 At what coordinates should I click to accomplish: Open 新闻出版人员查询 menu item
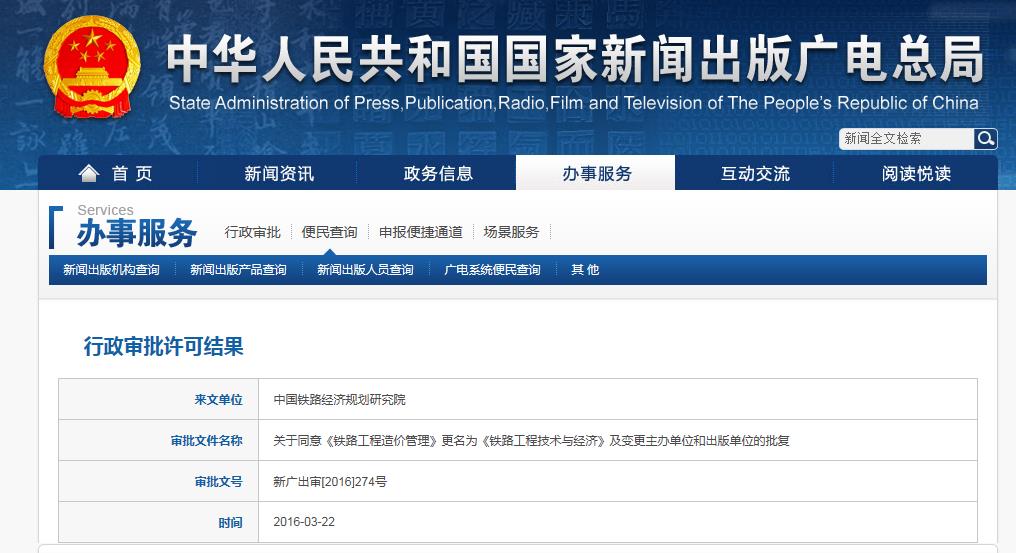click(365, 270)
